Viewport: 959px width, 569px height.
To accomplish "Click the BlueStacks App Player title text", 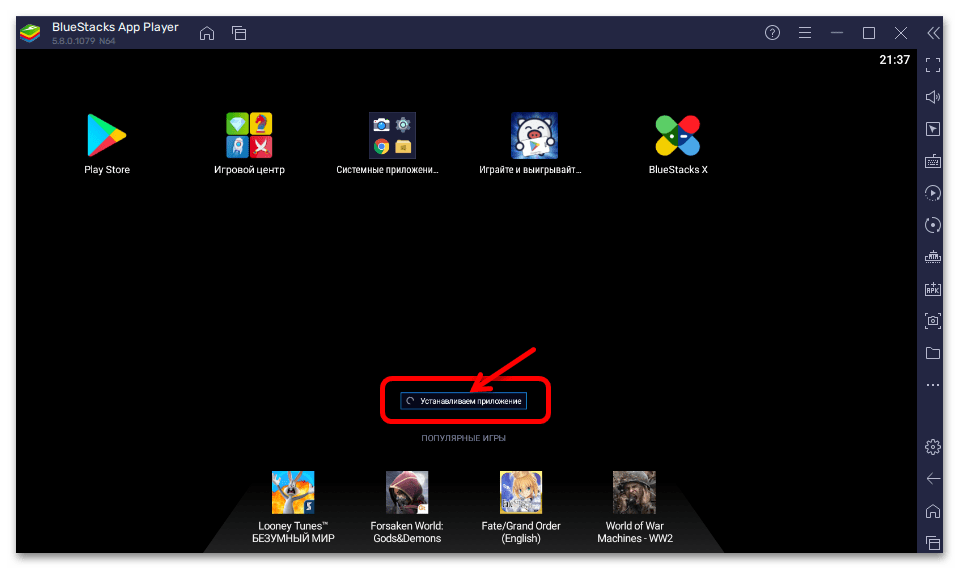I will point(115,27).
